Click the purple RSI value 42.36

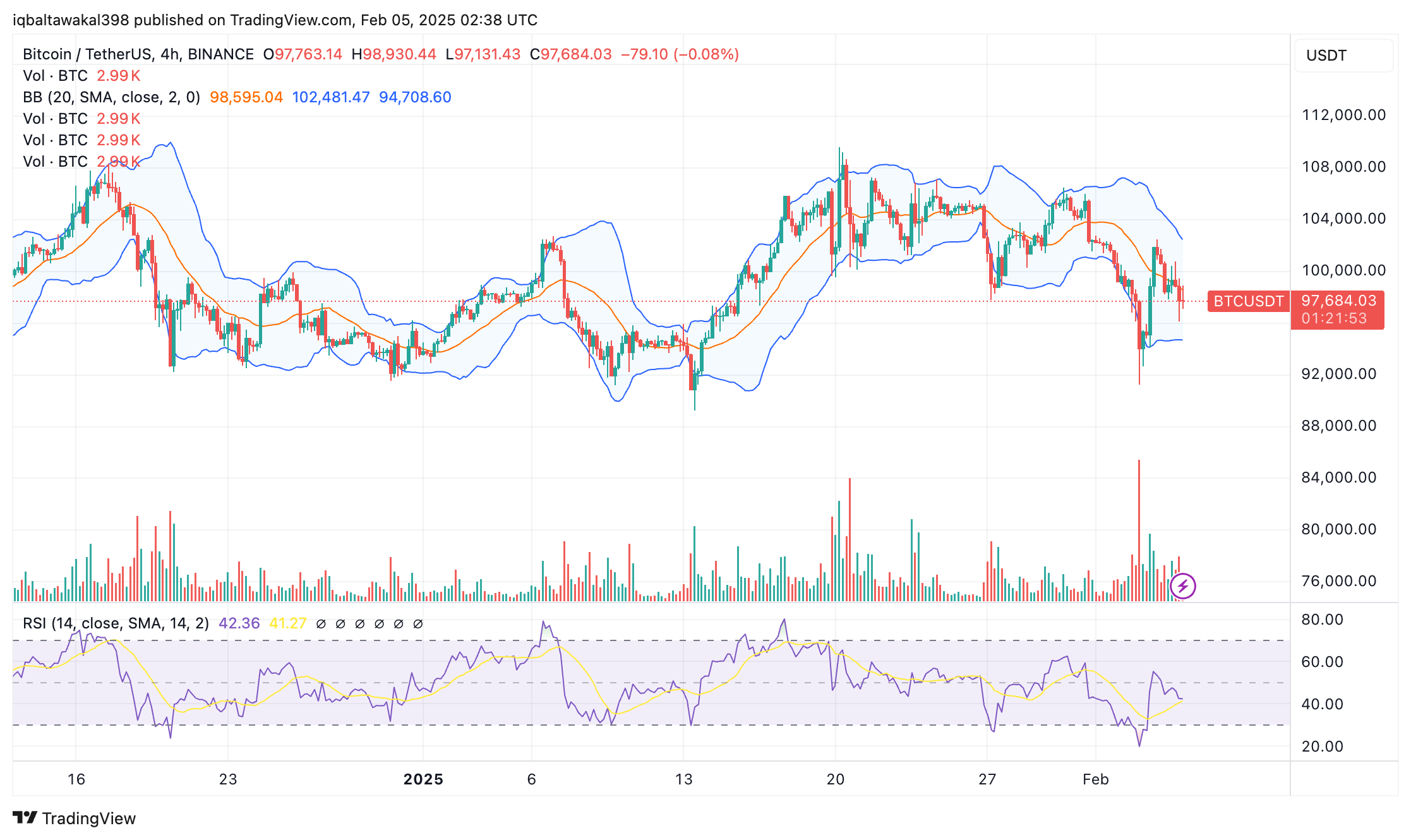pos(239,623)
